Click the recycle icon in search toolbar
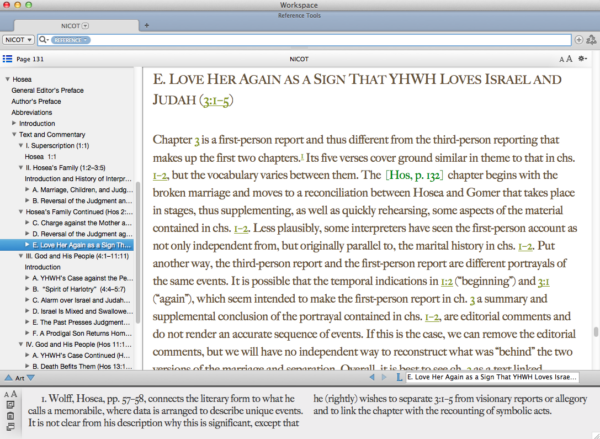The image size is (600, 439). (x=591, y=40)
